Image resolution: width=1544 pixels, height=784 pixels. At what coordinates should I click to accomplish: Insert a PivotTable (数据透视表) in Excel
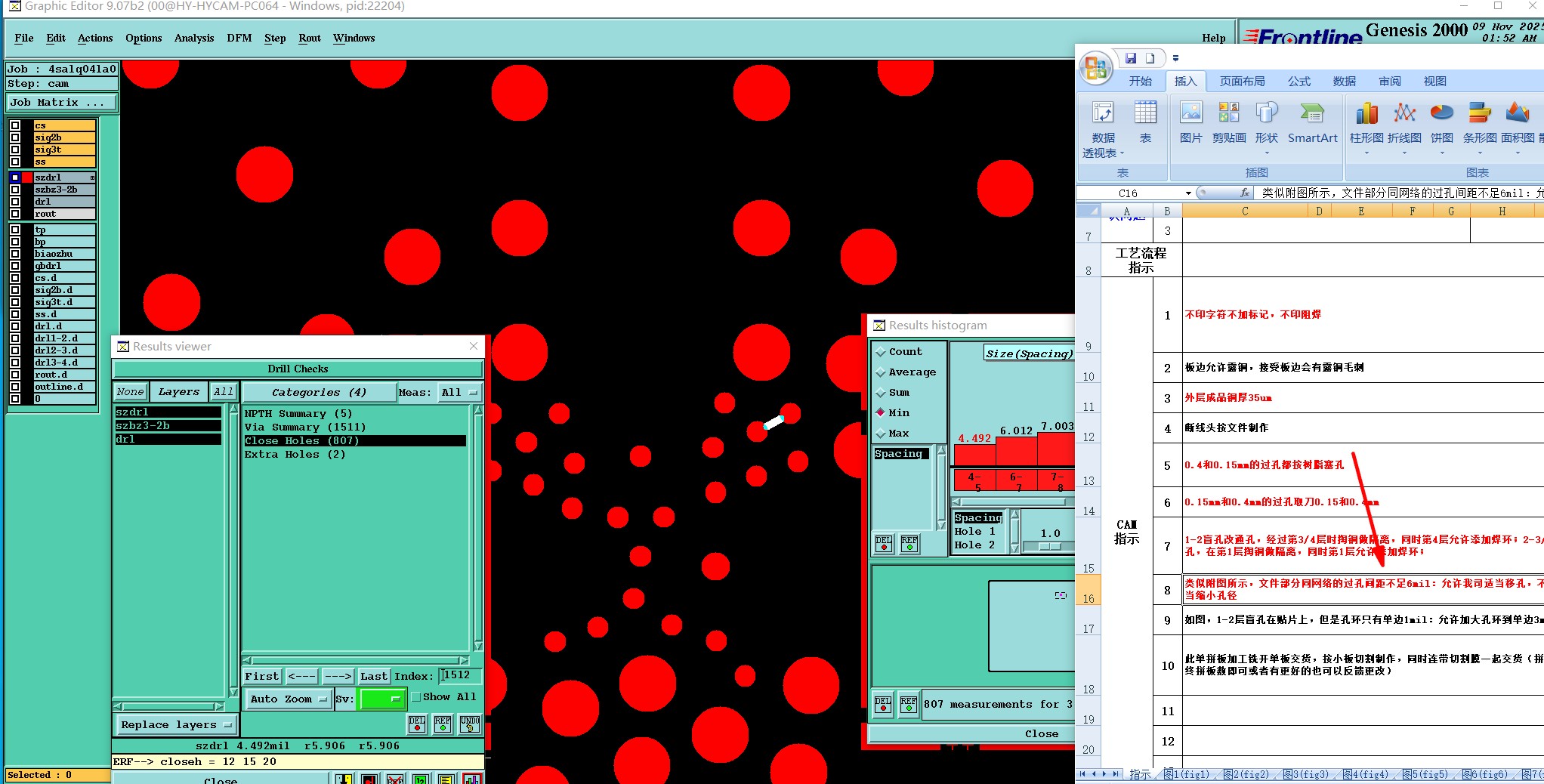pos(1103,128)
